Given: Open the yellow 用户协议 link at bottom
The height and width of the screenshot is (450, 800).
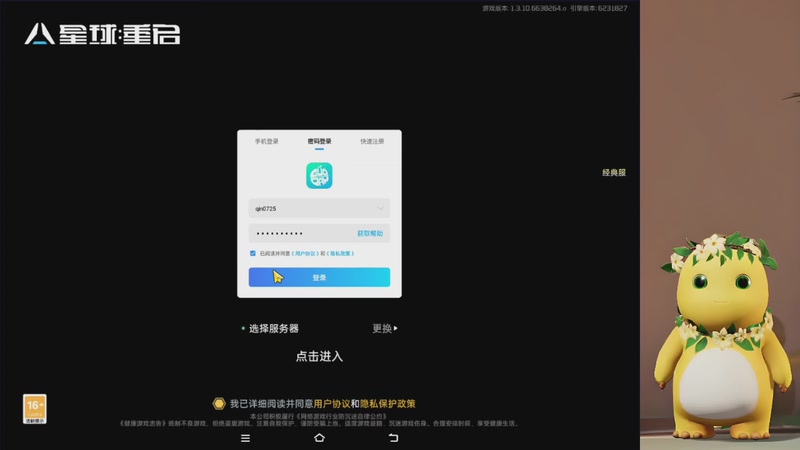Looking at the screenshot, I should 332,404.
